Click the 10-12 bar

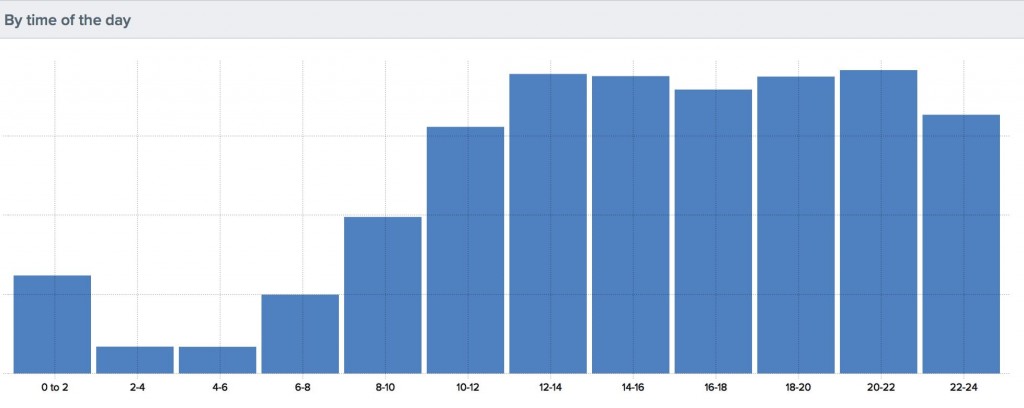click(466, 250)
